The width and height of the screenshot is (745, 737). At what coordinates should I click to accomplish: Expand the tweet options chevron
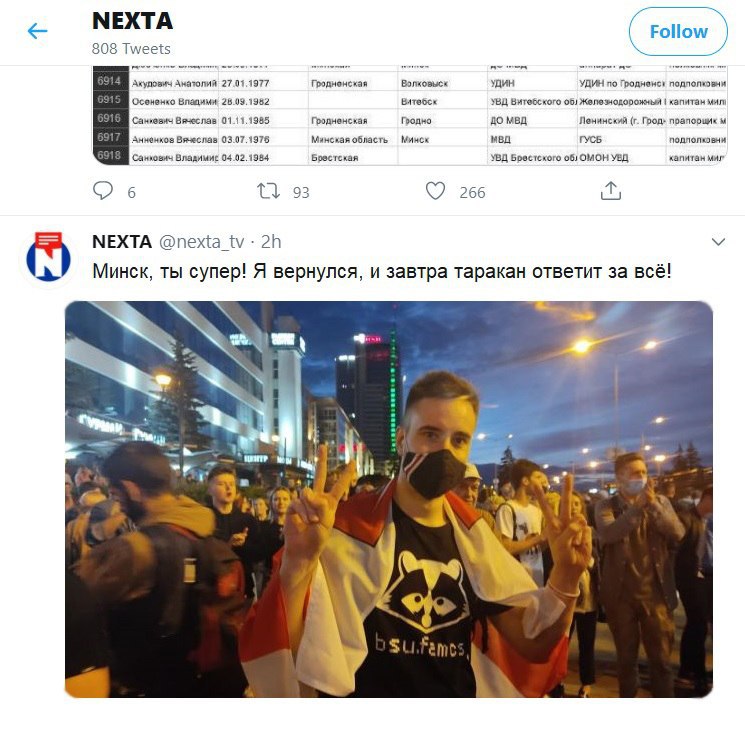718,242
